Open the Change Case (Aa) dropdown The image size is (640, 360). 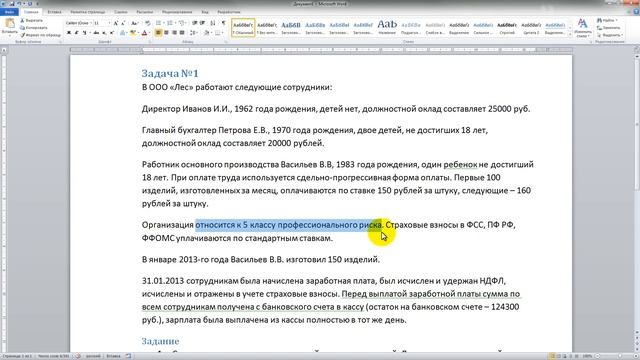coord(135,23)
